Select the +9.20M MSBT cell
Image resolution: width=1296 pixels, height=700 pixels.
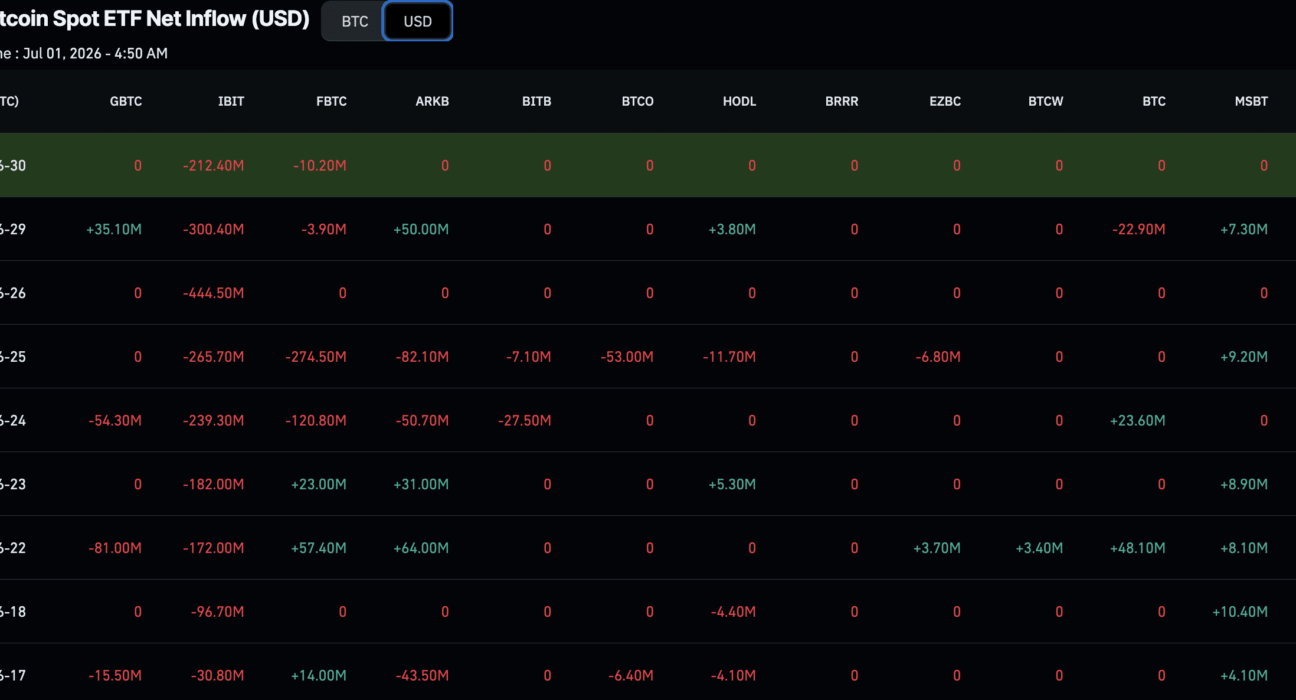pyautogui.click(x=1244, y=356)
